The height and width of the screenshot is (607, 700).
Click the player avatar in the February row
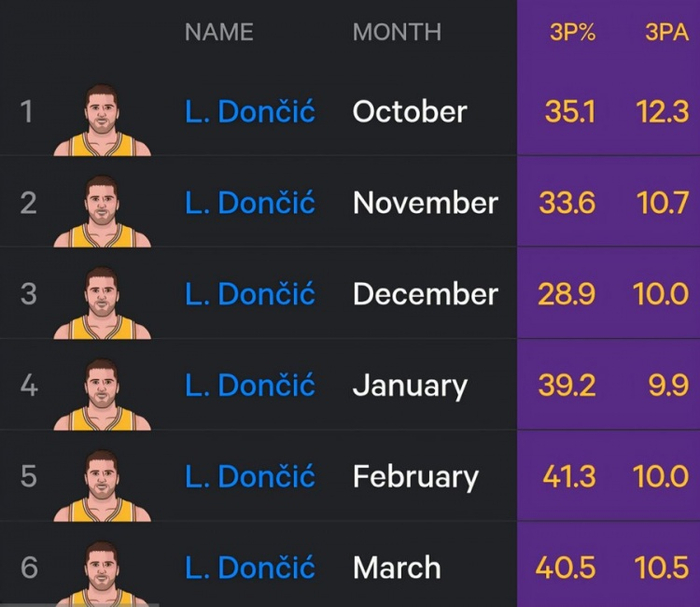point(101,485)
